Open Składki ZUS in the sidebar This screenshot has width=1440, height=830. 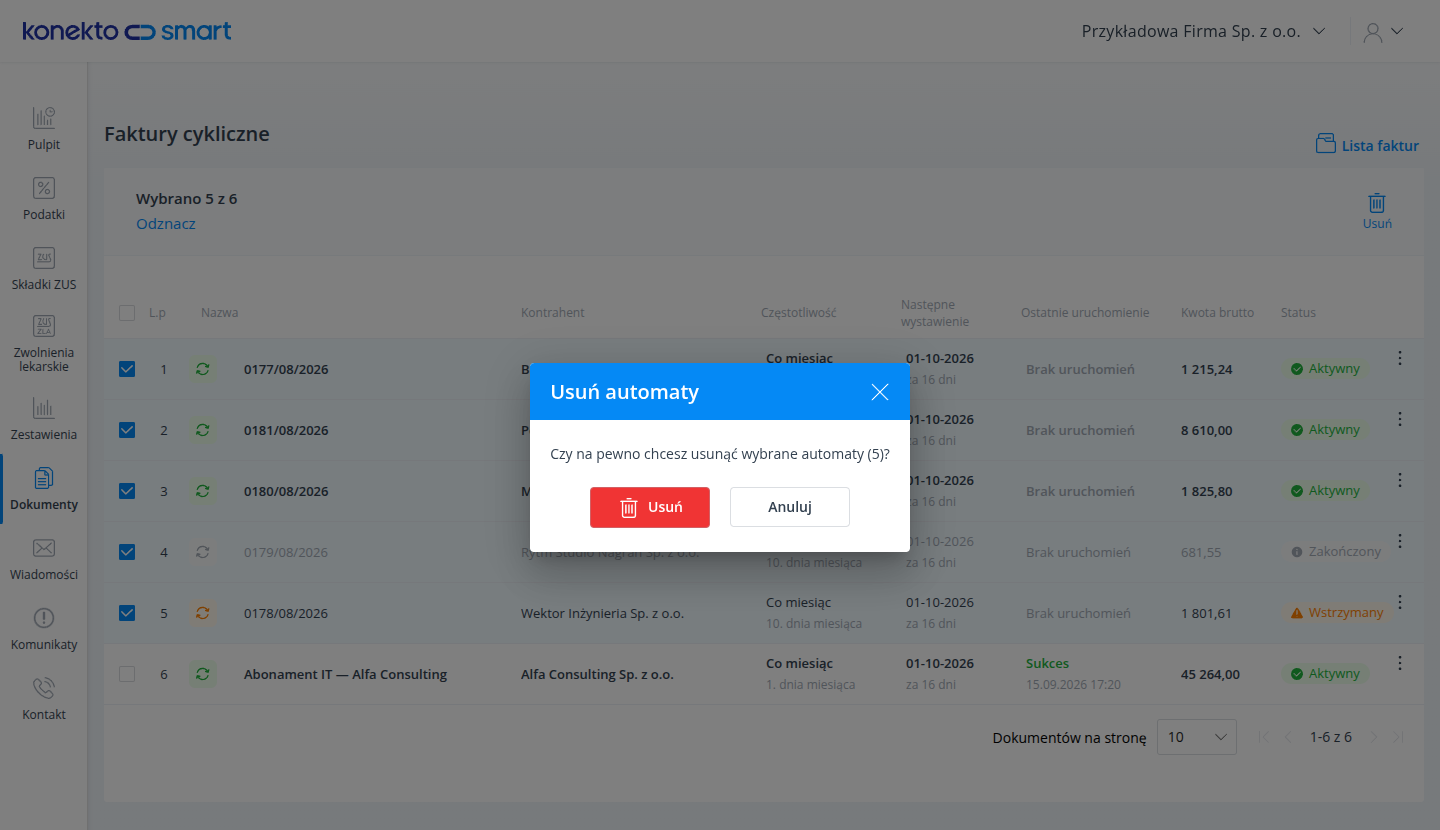pyautogui.click(x=44, y=269)
